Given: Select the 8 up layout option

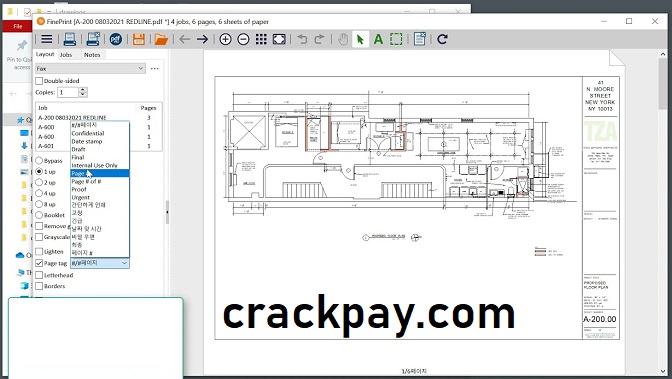Looking at the screenshot, I should click(39, 204).
